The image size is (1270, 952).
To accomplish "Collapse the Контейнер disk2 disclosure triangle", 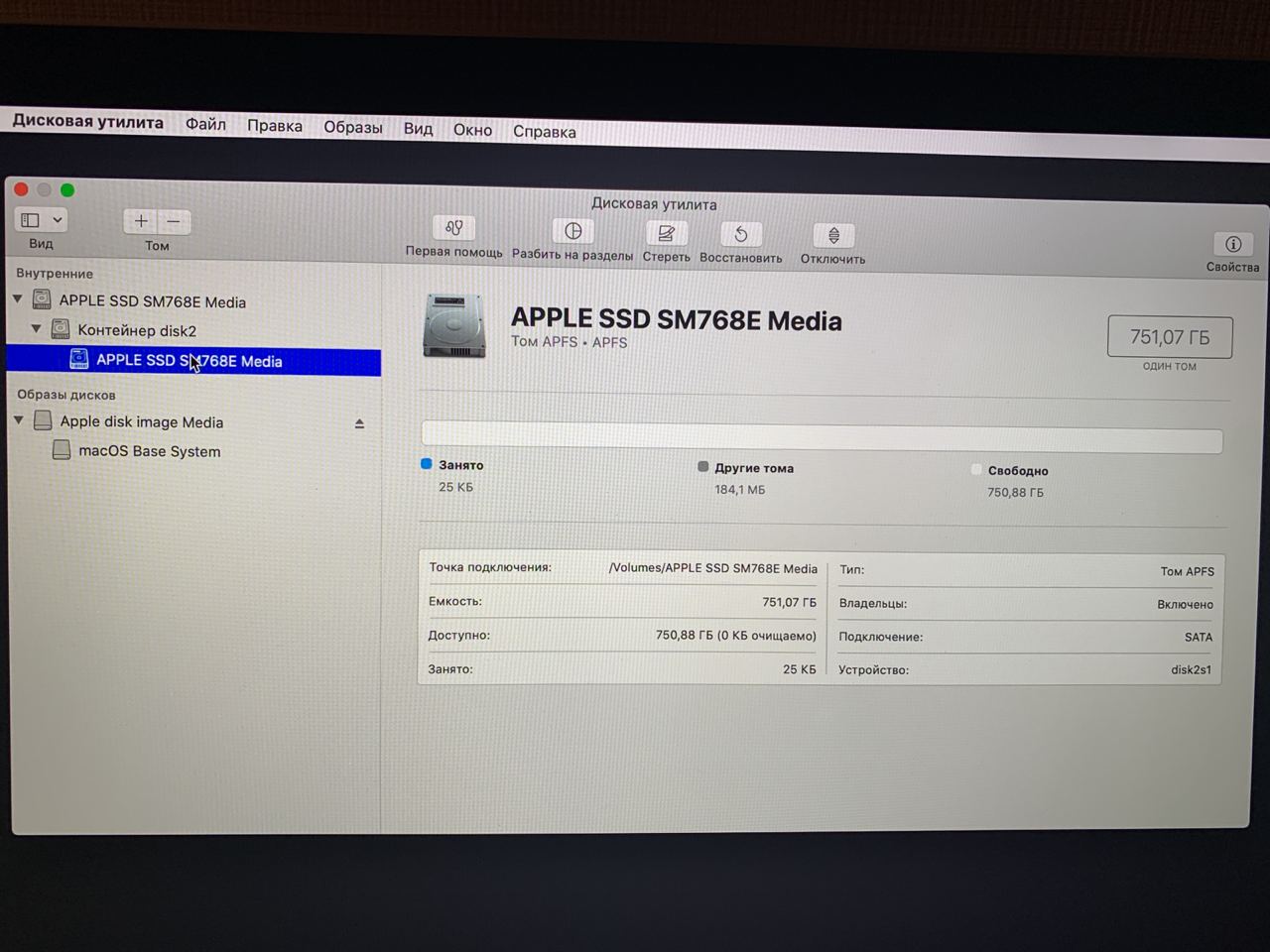I will coord(37,328).
